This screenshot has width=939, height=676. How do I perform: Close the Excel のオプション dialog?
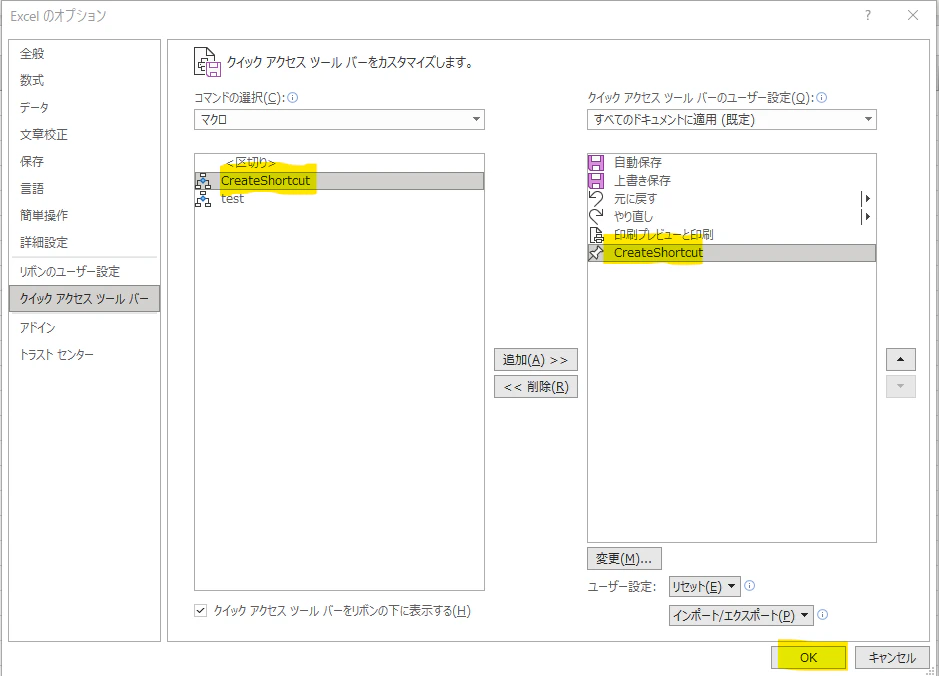[913, 16]
